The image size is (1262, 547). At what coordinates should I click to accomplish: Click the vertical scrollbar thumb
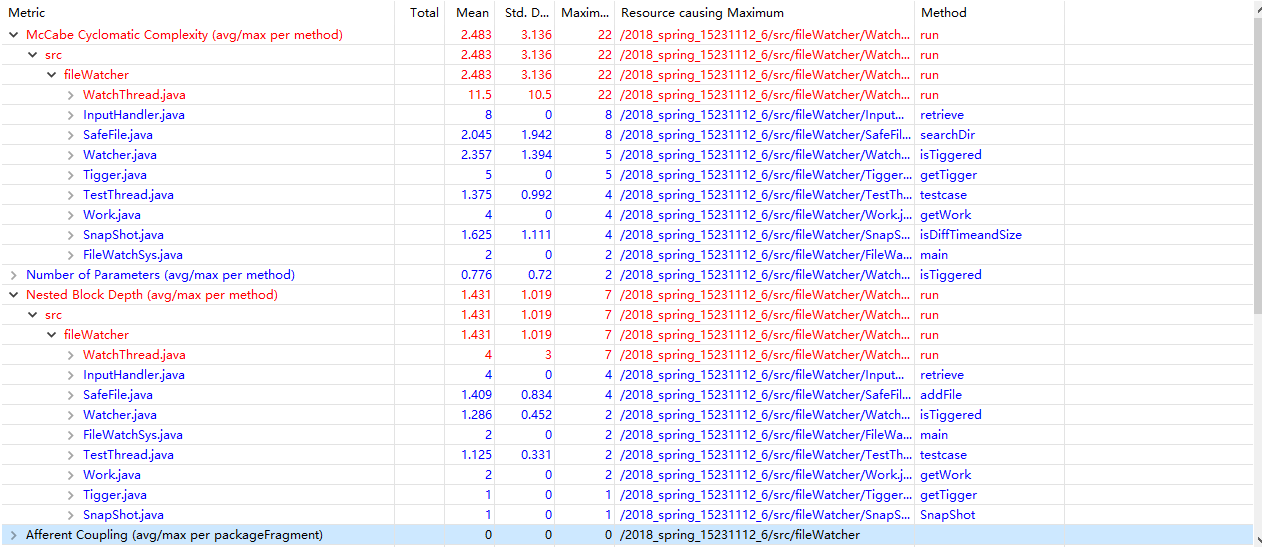(x=1258, y=165)
